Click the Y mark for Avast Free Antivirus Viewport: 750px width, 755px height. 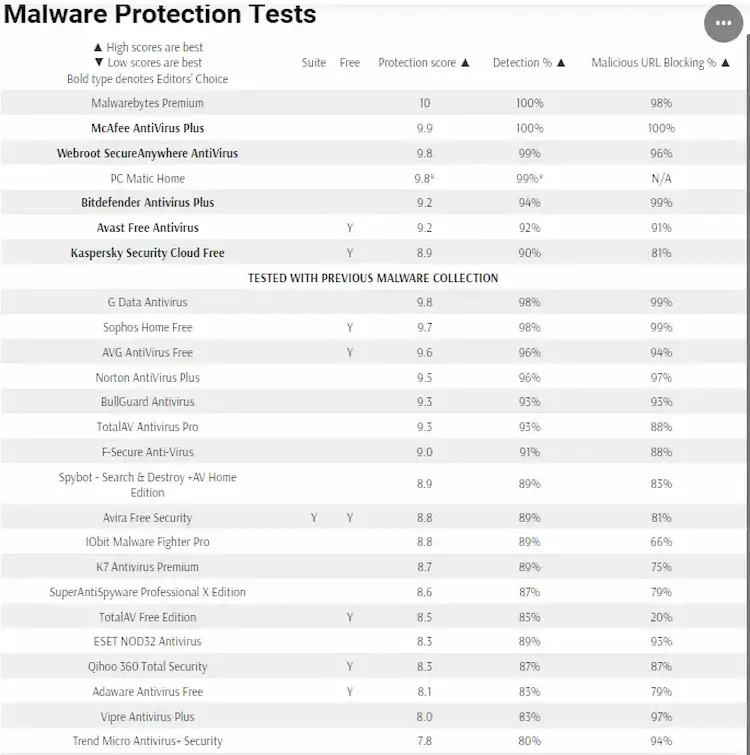350,228
